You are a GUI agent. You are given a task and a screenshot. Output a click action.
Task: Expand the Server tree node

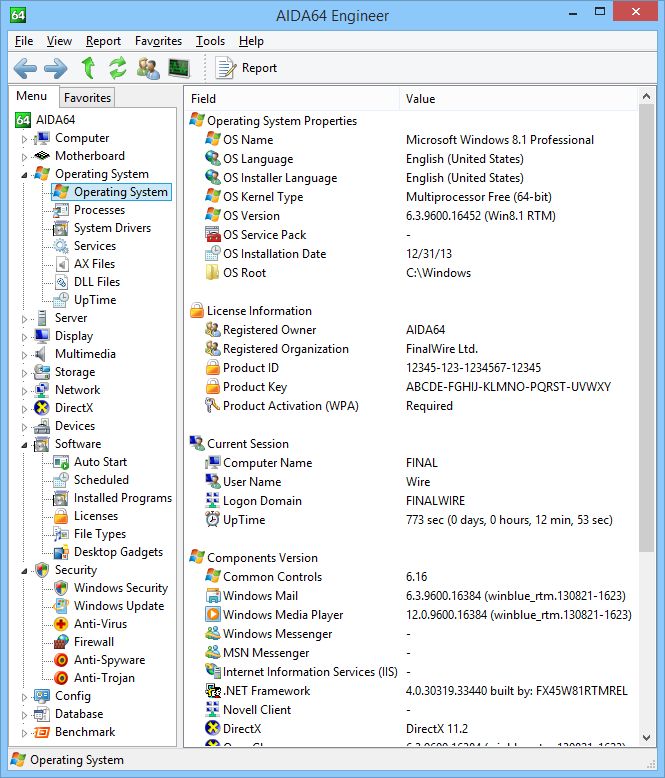(x=24, y=319)
